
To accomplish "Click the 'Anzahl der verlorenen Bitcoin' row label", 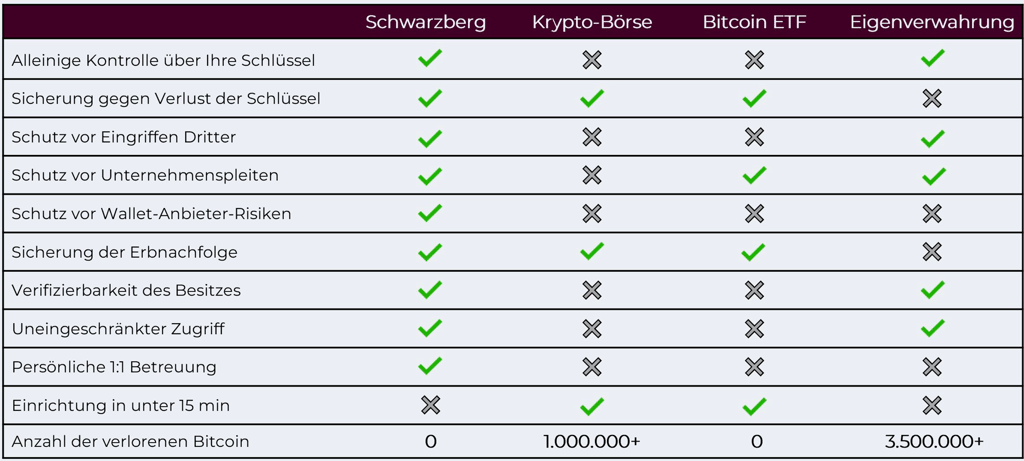I will [x=131, y=441].
